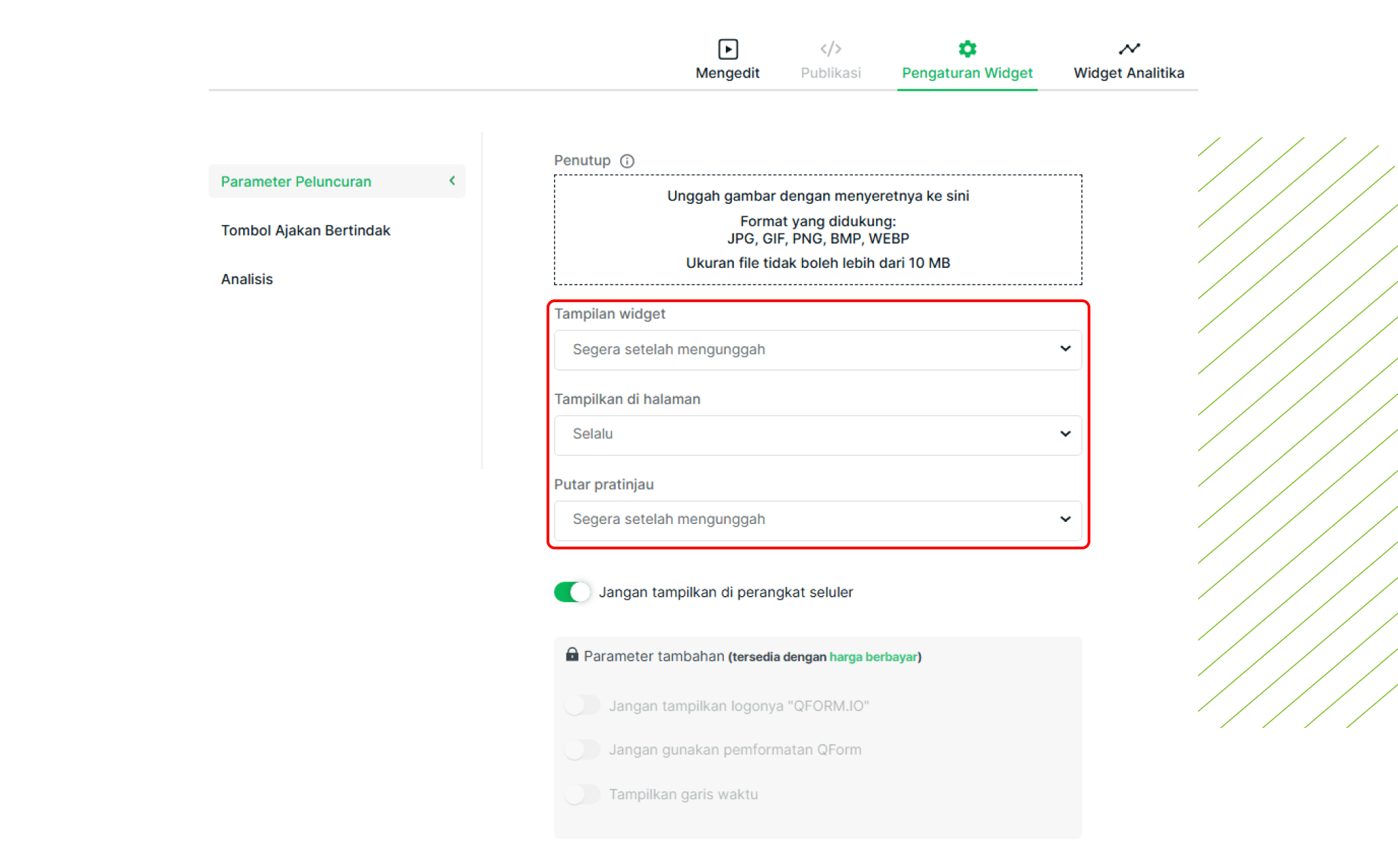Open Tombol Ajakan Bertindak section
Viewport: 1398px width, 868px height.
tap(306, 231)
